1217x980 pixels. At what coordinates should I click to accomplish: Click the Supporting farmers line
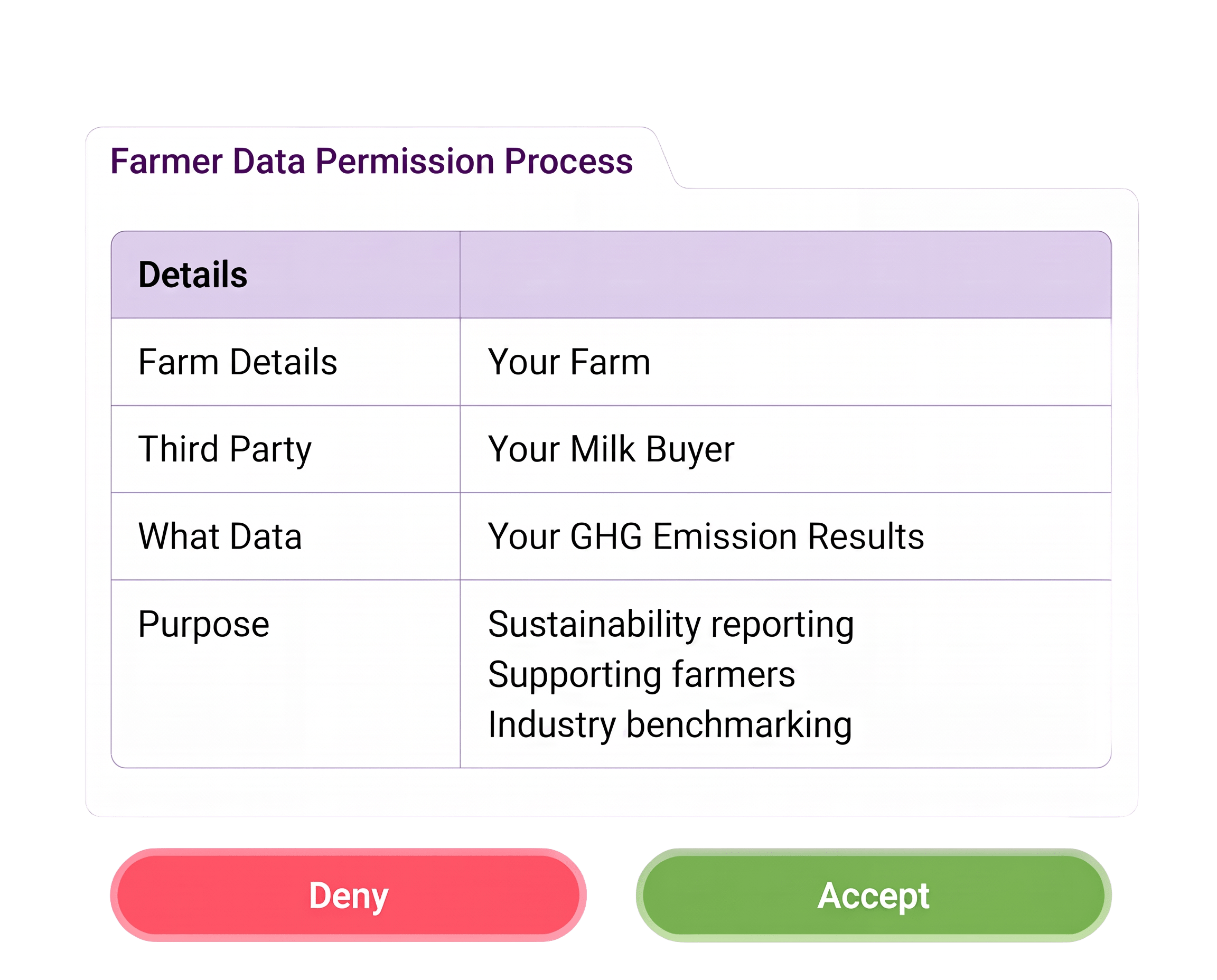642,675
